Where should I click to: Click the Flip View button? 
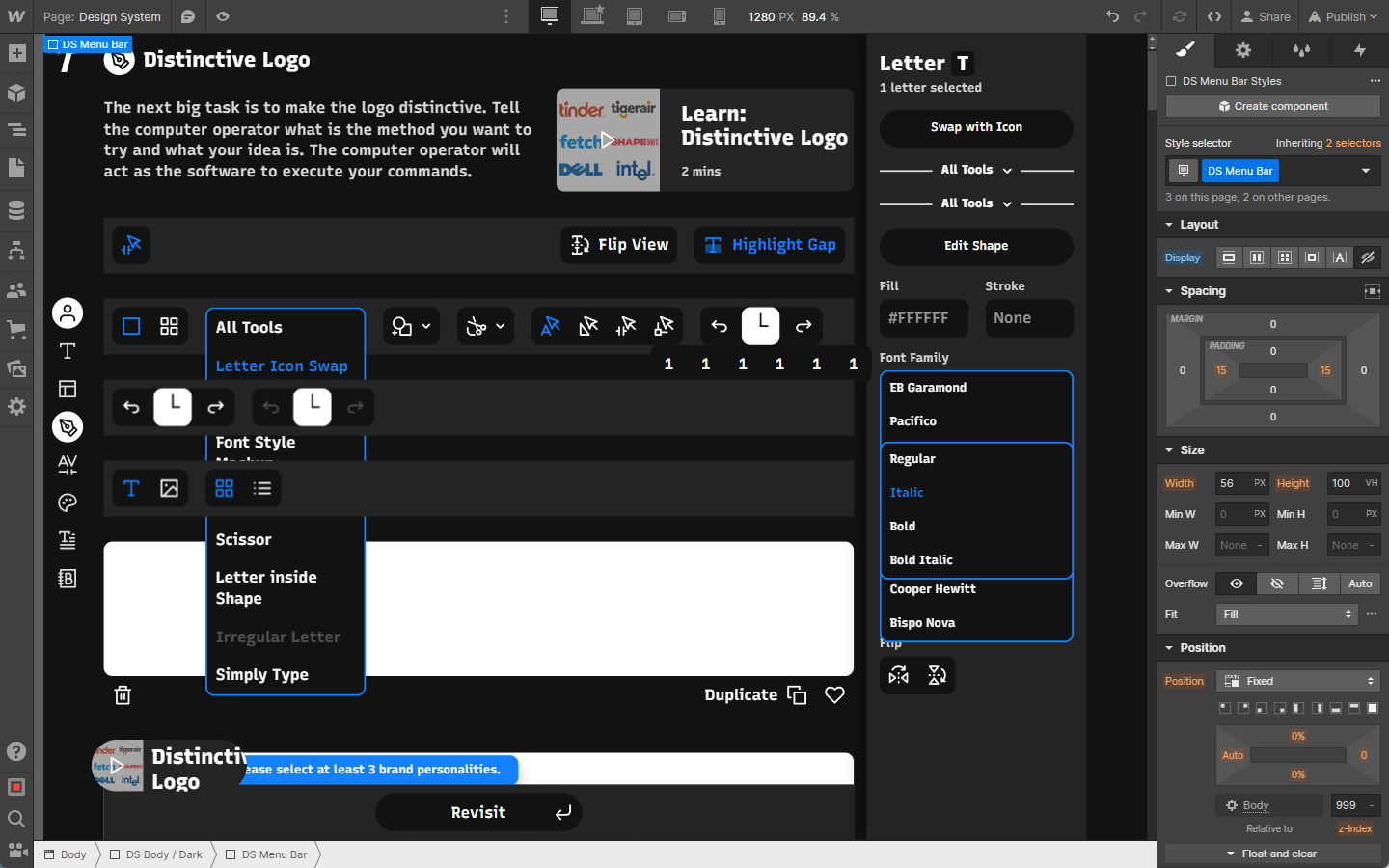coord(619,245)
